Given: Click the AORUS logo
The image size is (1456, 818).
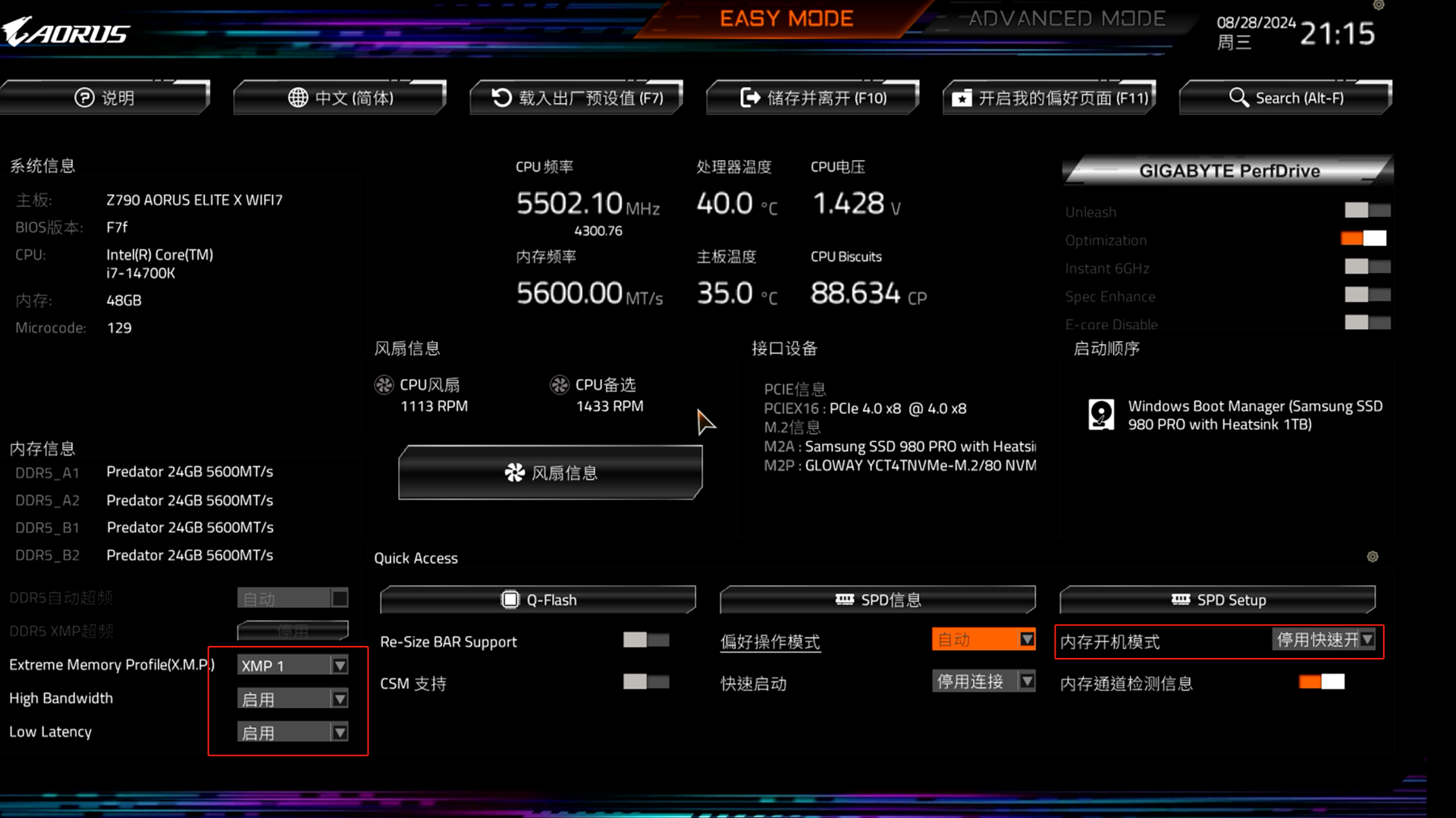Looking at the screenshot, I should coord(66,32).
